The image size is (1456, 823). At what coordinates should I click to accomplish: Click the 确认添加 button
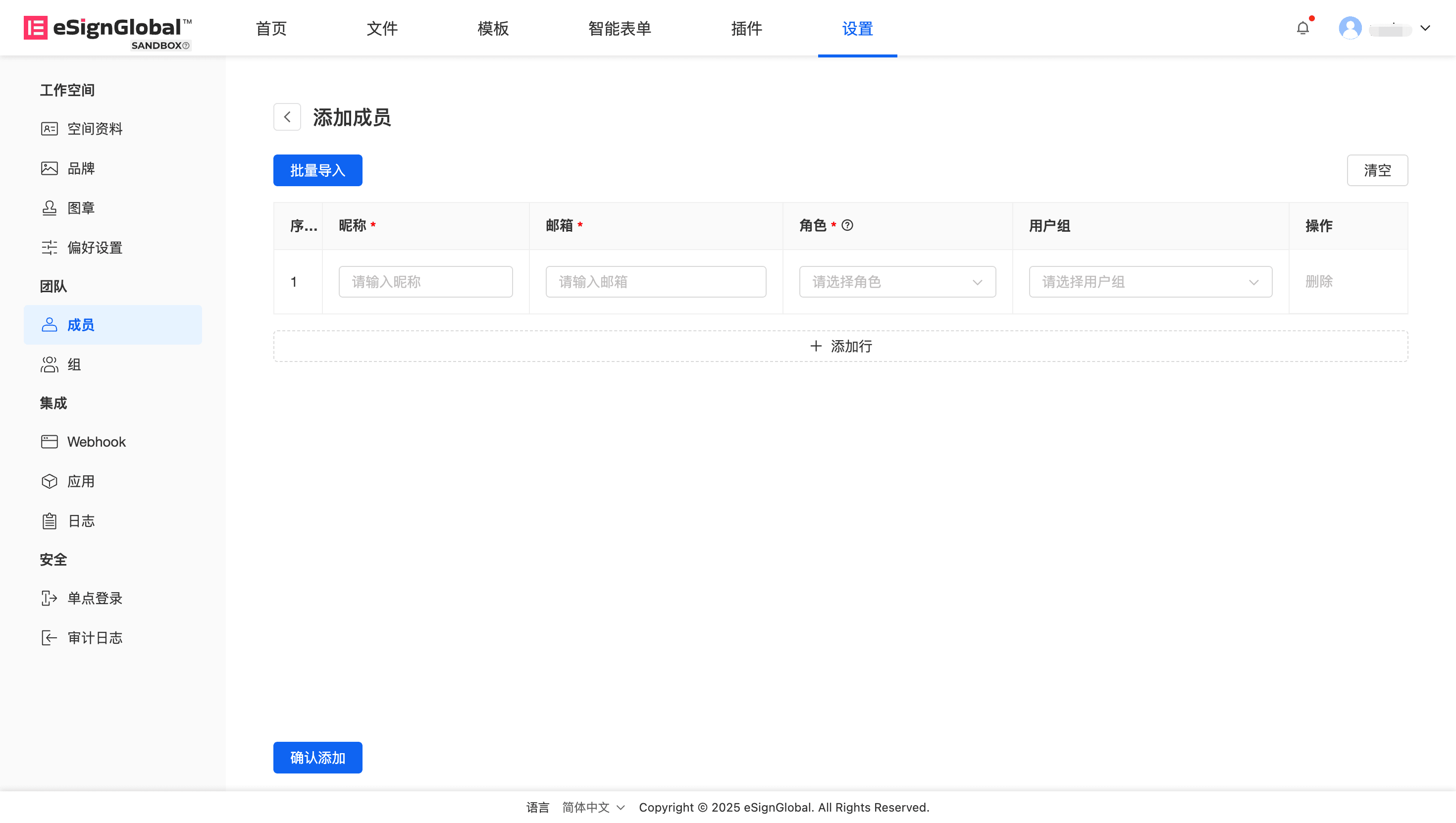click(x=317, y=758)
